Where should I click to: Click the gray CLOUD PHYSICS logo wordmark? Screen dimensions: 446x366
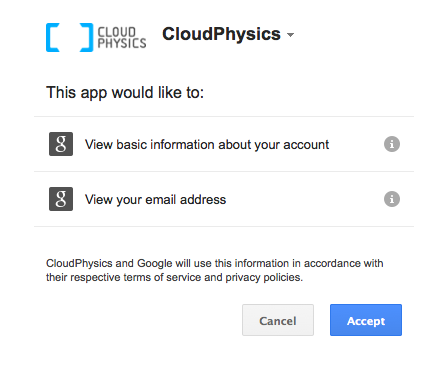click(x=122, y=38)
